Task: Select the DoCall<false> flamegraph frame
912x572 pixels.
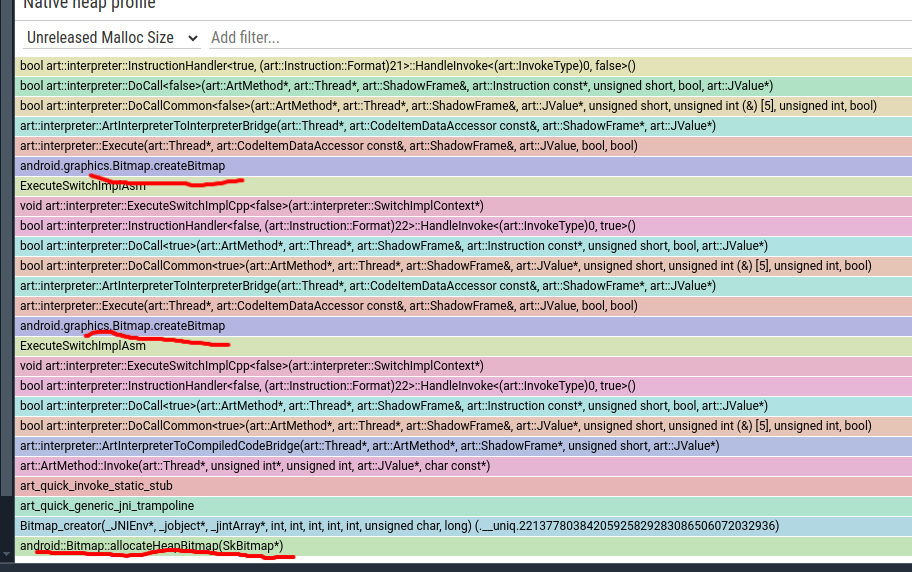Action: click(464, 86)
